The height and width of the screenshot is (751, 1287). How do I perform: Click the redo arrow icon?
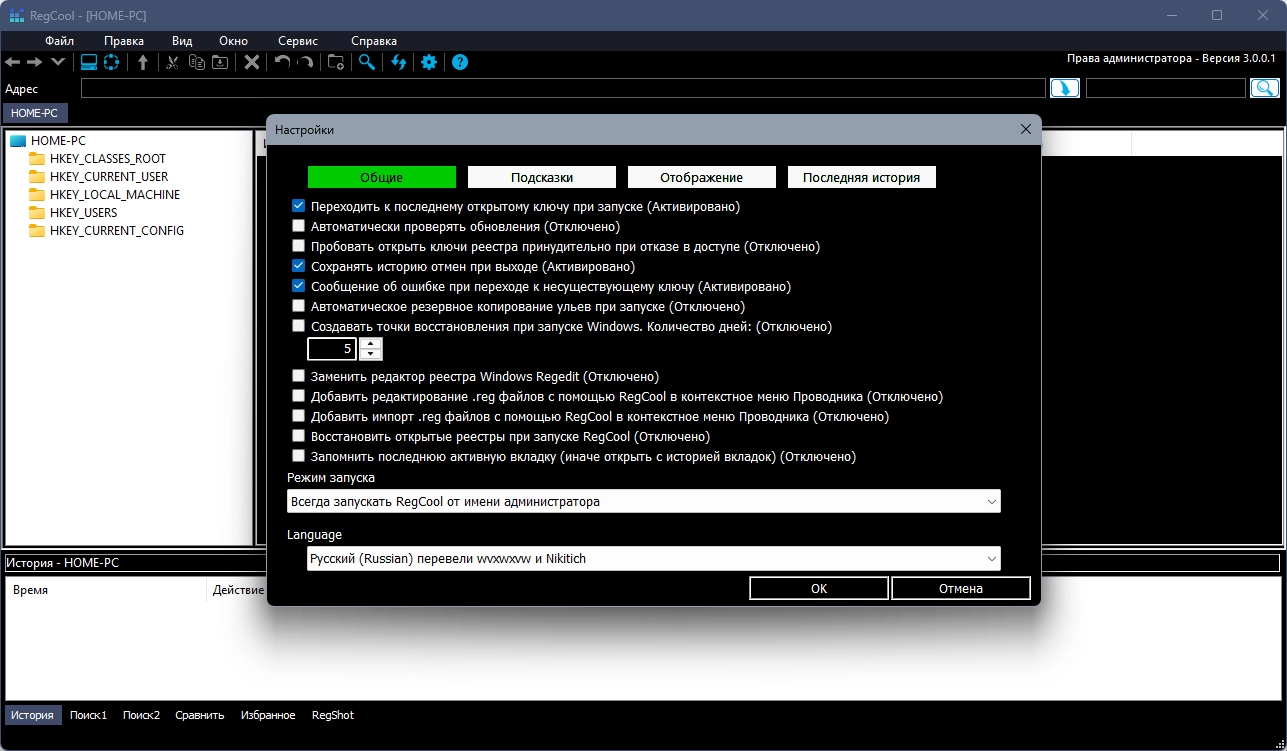coord(305,62)
